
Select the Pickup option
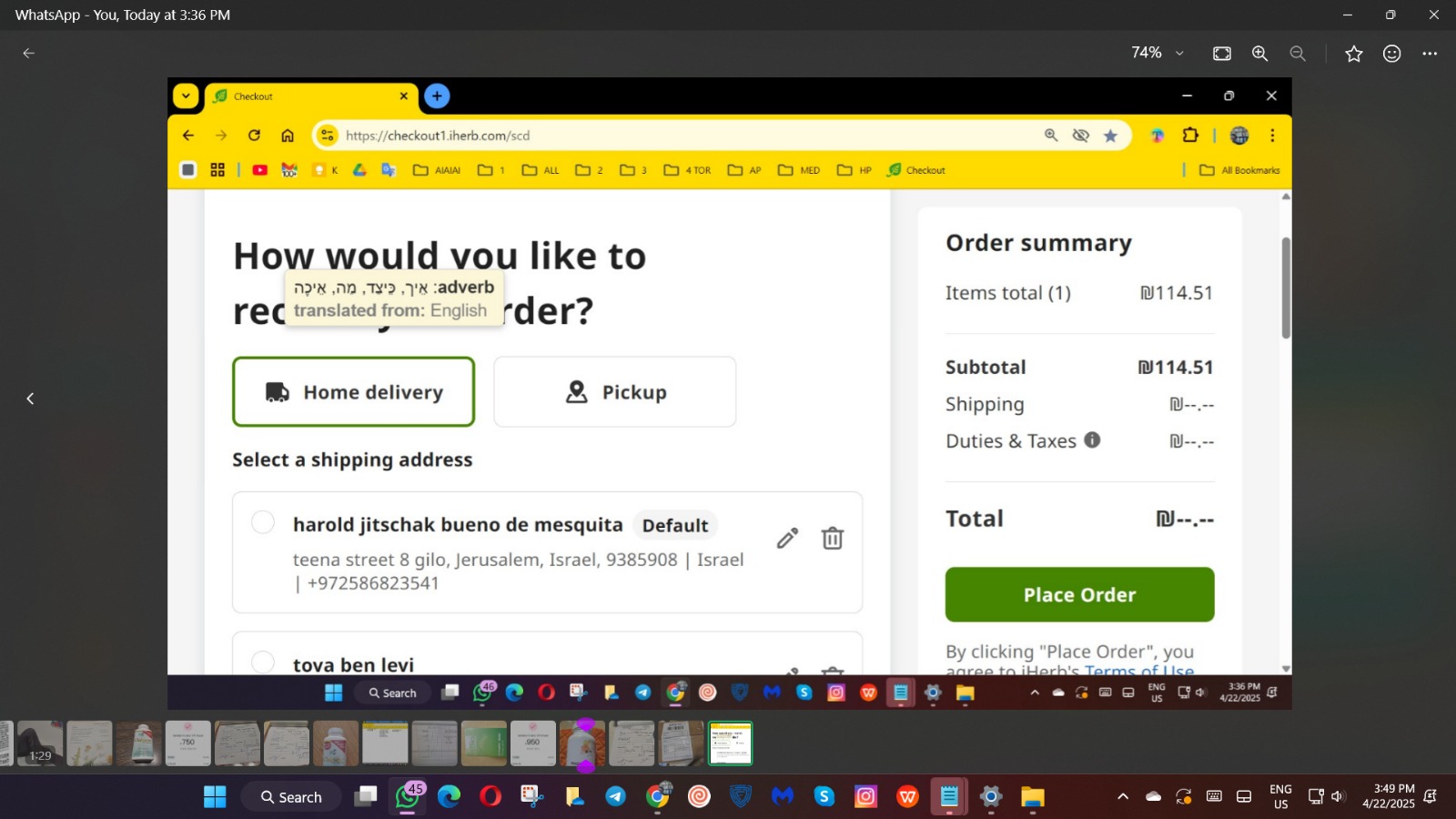[614, 392]
